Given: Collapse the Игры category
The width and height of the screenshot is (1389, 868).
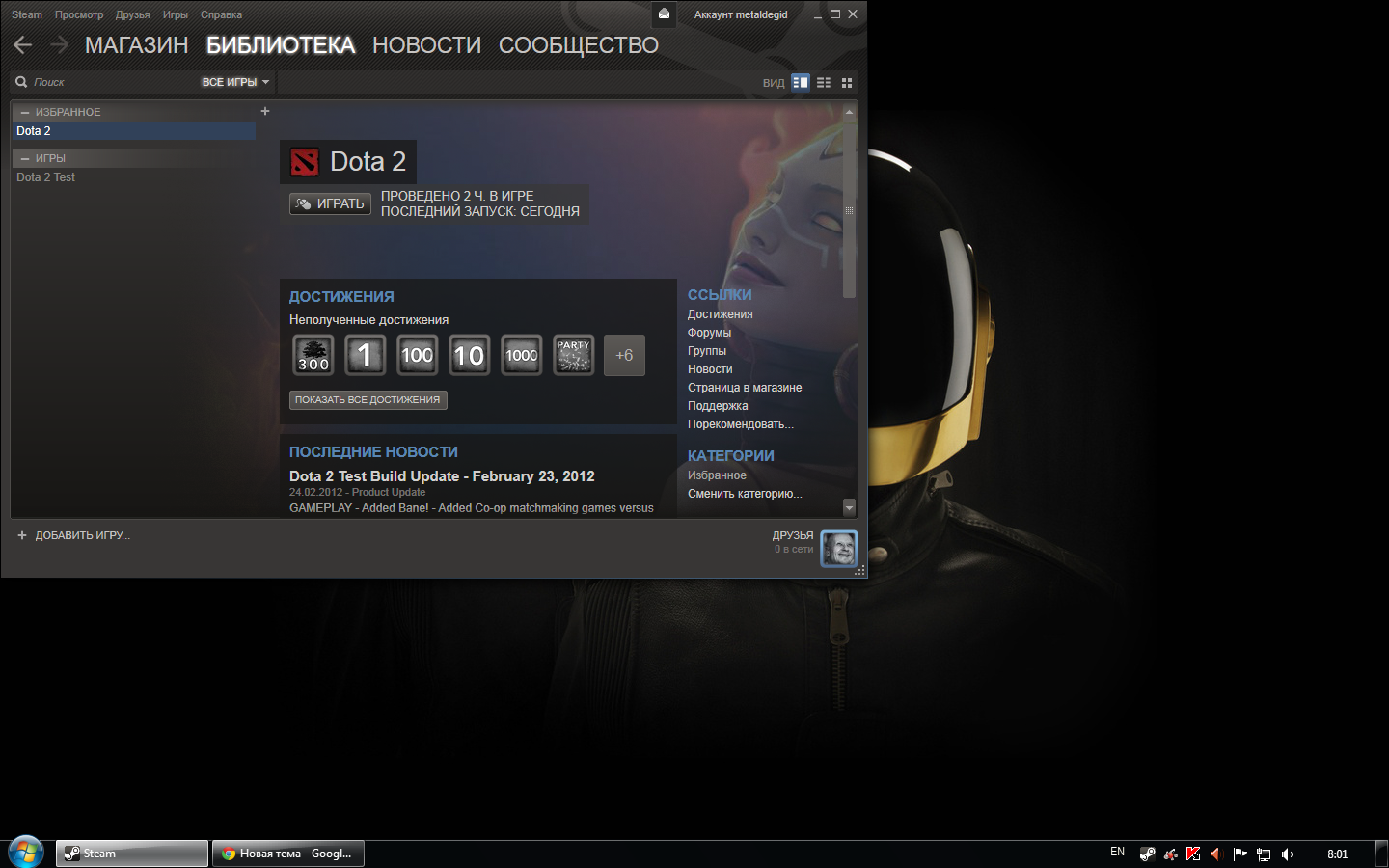Looking at the screenshot, I should (x=25, y=158).
